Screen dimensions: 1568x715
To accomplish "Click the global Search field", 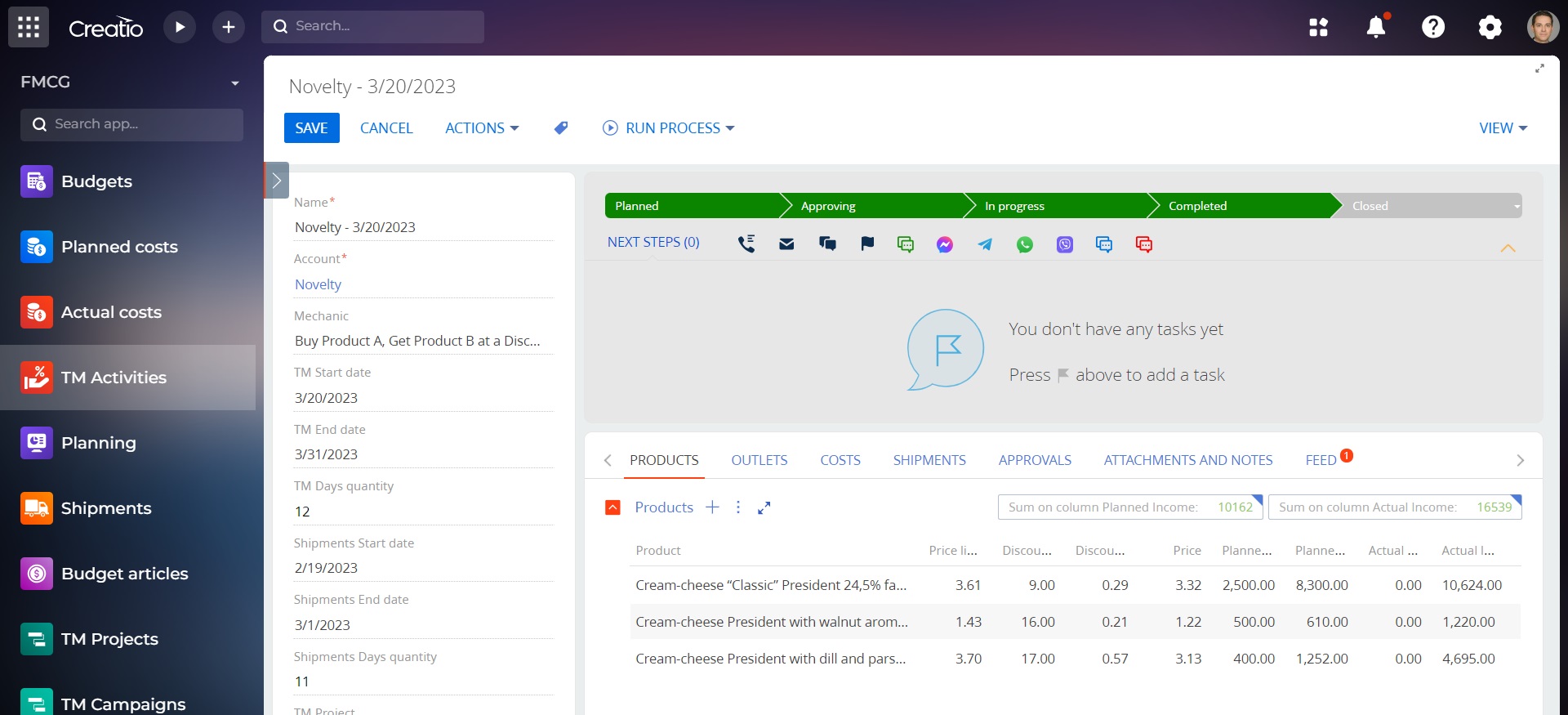I will point(372,27).
